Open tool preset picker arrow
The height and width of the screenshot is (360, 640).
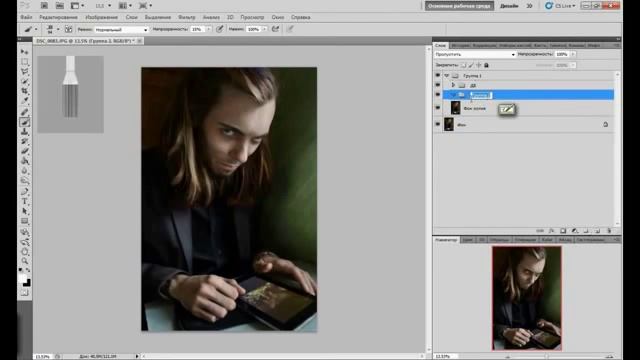click(x=36, y=29)
